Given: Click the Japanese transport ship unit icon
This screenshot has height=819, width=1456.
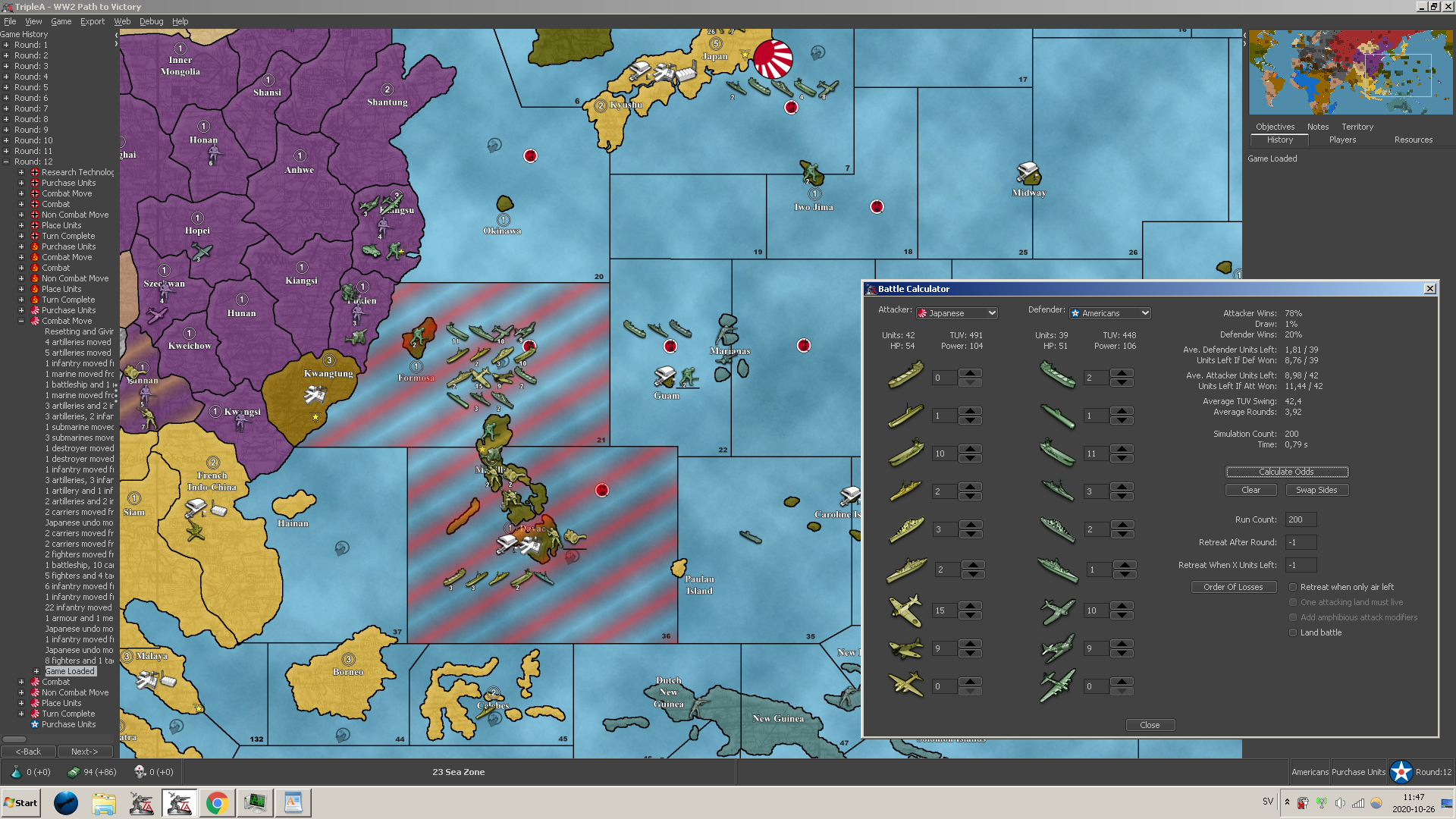Looking at the screenshot, I should pyautogui.click(x=905, y=375).
